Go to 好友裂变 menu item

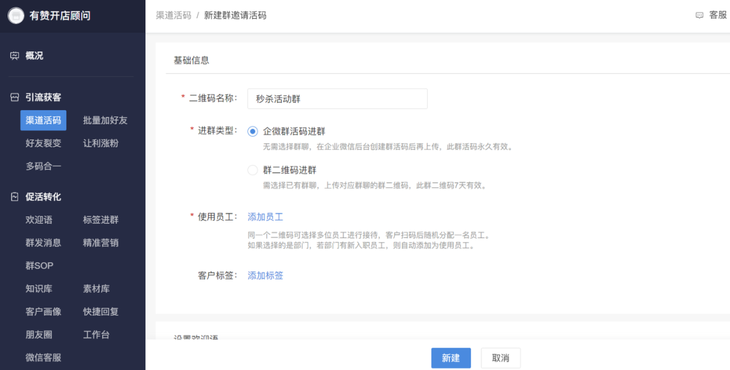tap(43, 143)
